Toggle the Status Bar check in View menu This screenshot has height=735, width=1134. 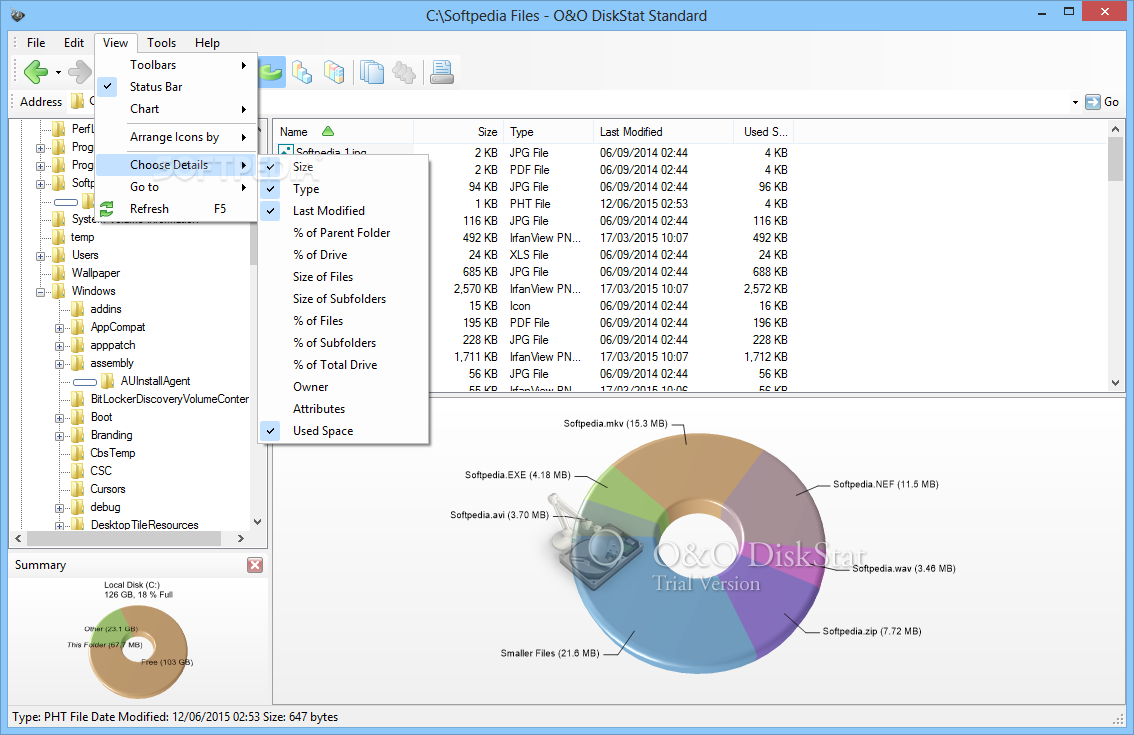(108, 87)
